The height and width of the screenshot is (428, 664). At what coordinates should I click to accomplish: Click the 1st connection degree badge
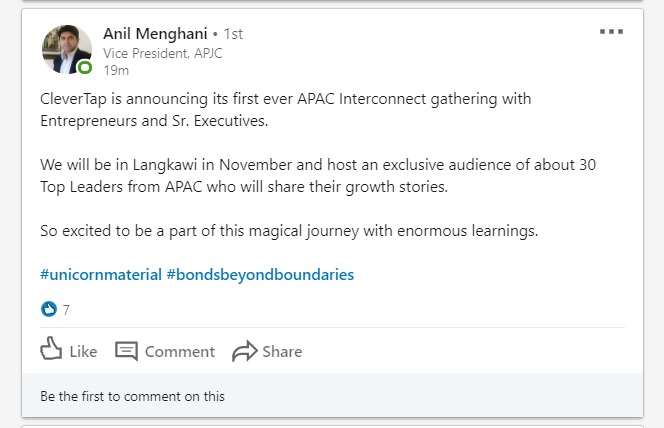(232, 34)
